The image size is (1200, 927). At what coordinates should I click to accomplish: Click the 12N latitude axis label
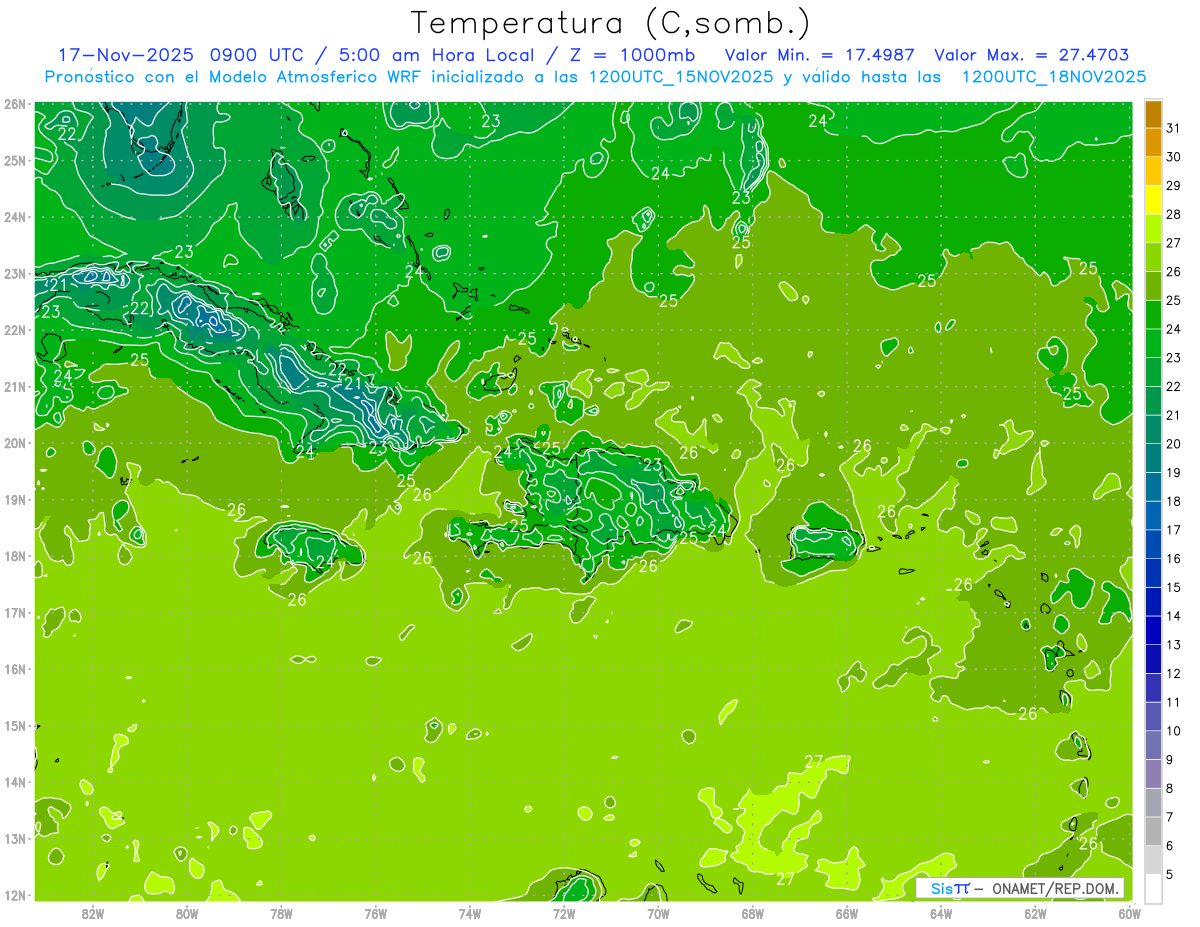tap(14, 895)
